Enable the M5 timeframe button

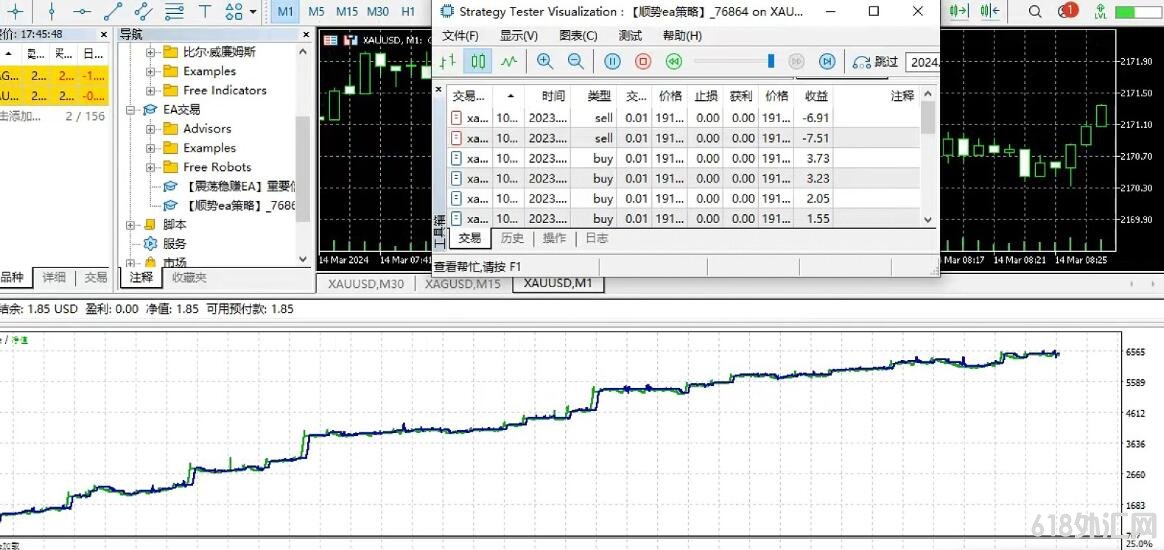316,11
